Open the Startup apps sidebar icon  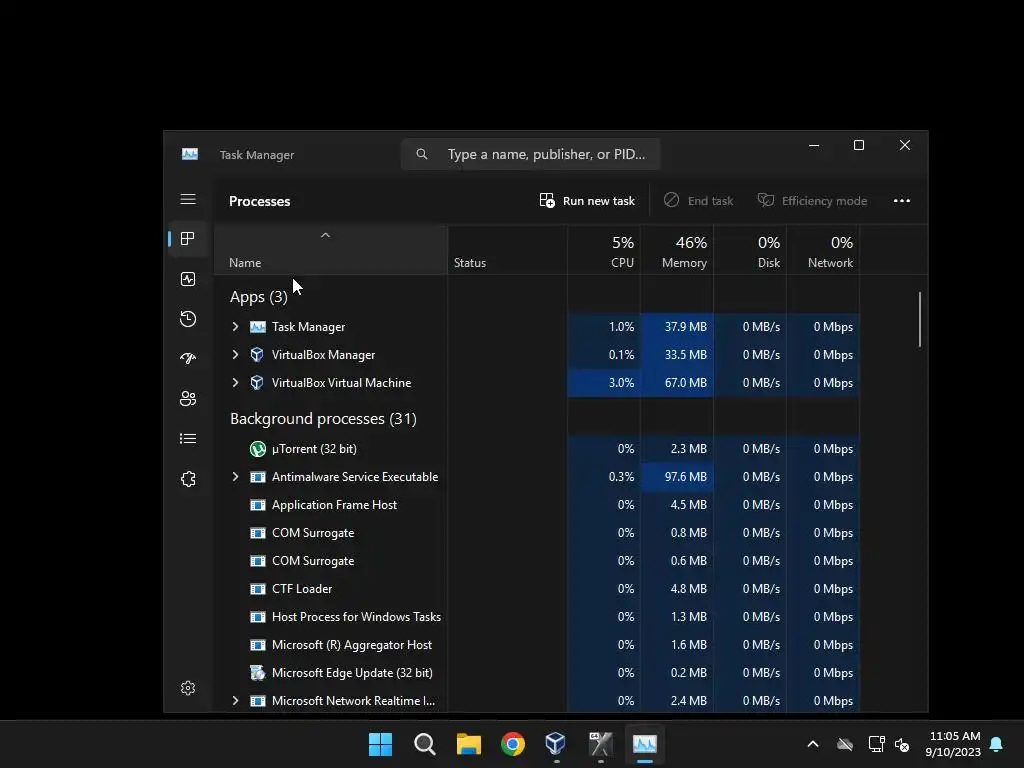coord(187,359)
